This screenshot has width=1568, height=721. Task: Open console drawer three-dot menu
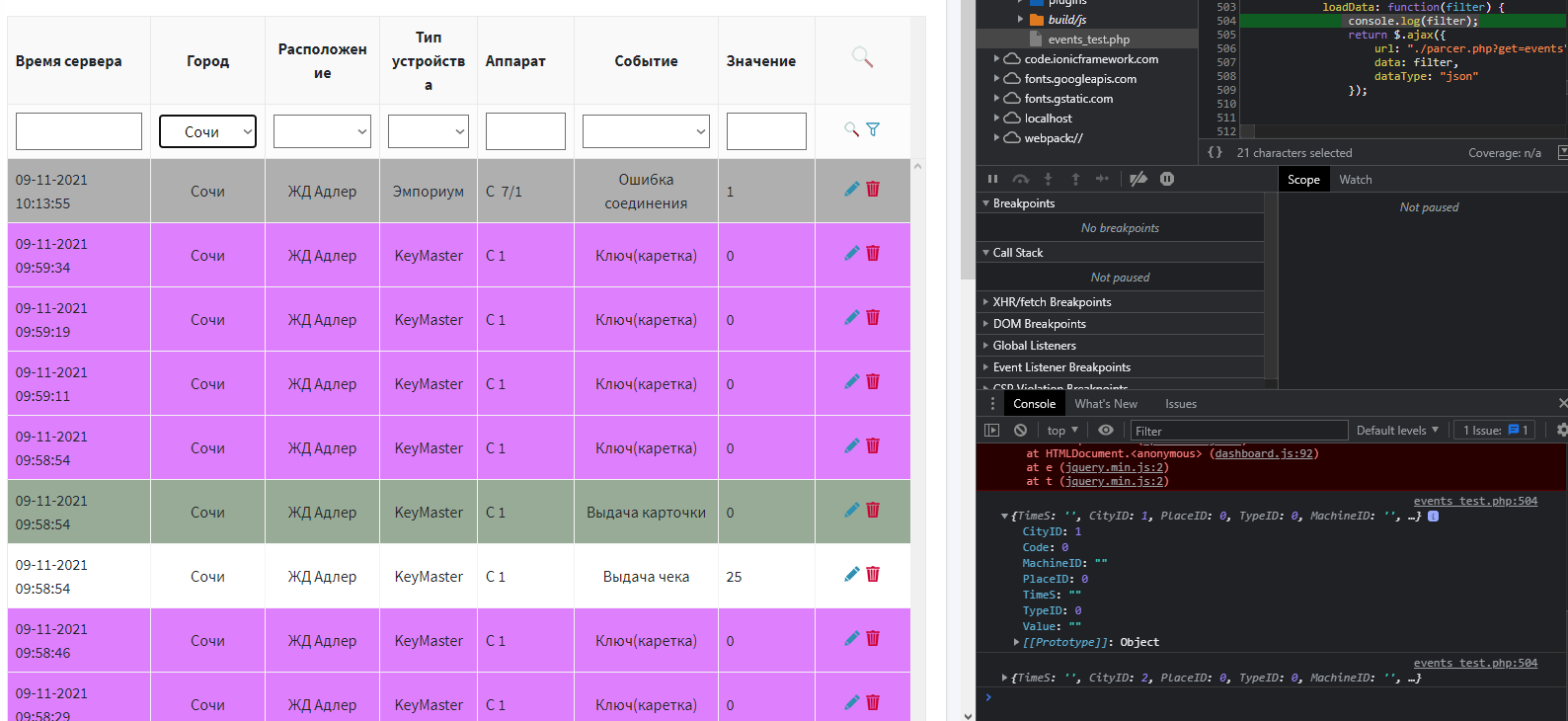click(992, 403)
